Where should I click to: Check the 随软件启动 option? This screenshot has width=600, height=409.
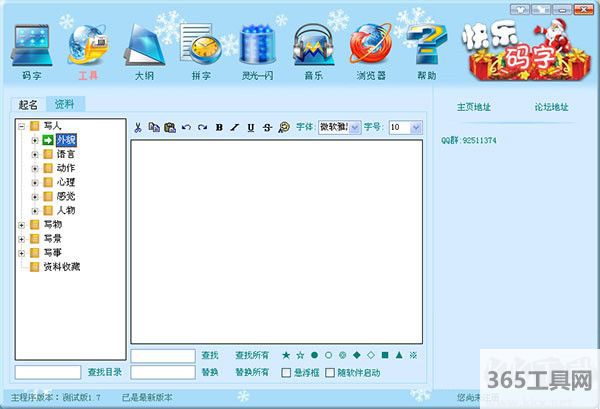(x=331, y=373)
